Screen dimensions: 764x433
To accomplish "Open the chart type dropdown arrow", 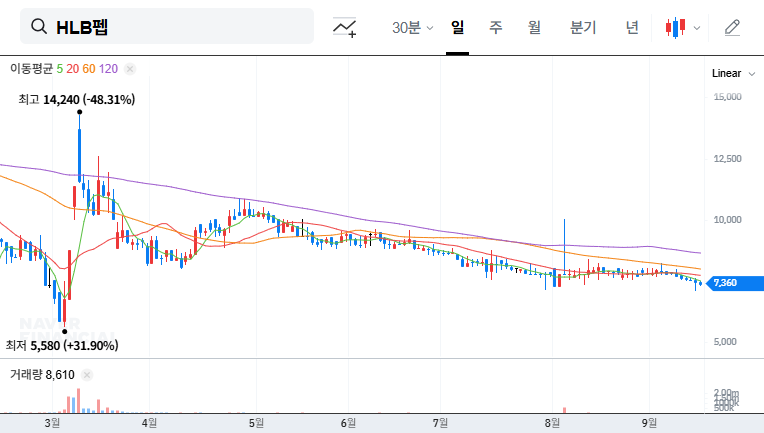I will [697, 28].
